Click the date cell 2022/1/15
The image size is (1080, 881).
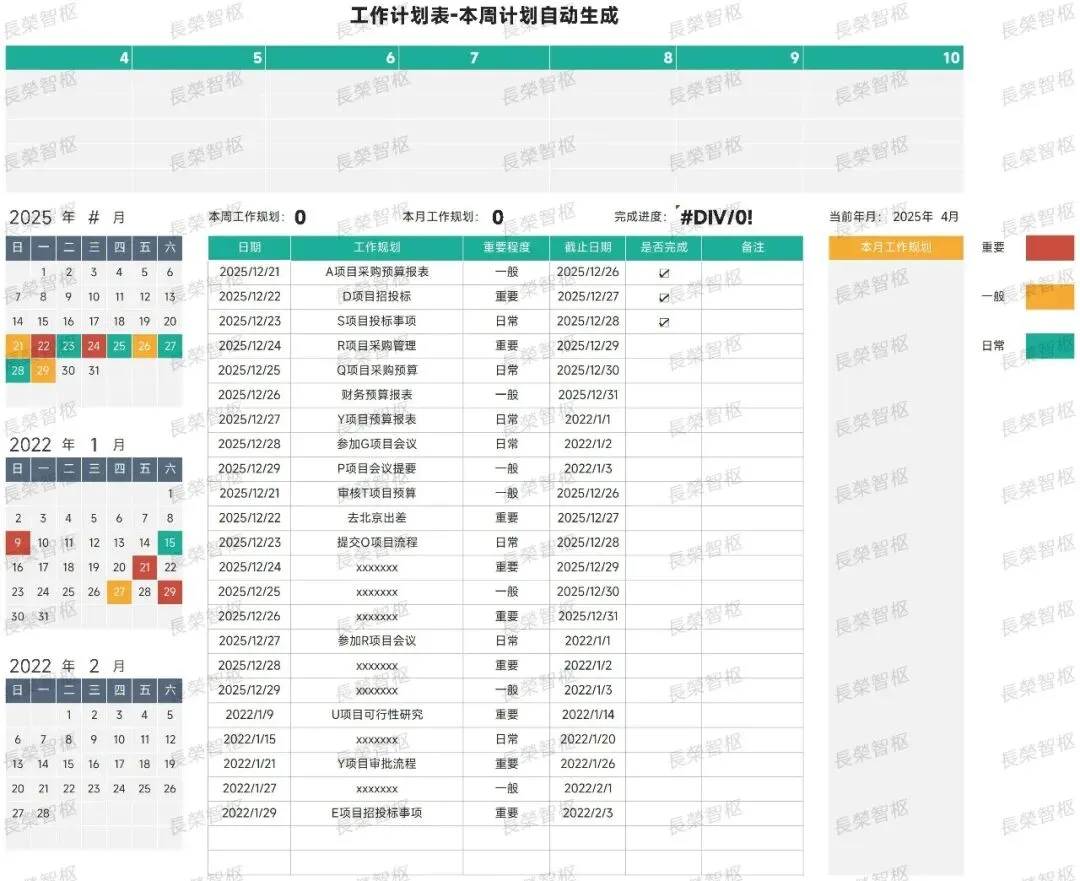tap(249, 740)
